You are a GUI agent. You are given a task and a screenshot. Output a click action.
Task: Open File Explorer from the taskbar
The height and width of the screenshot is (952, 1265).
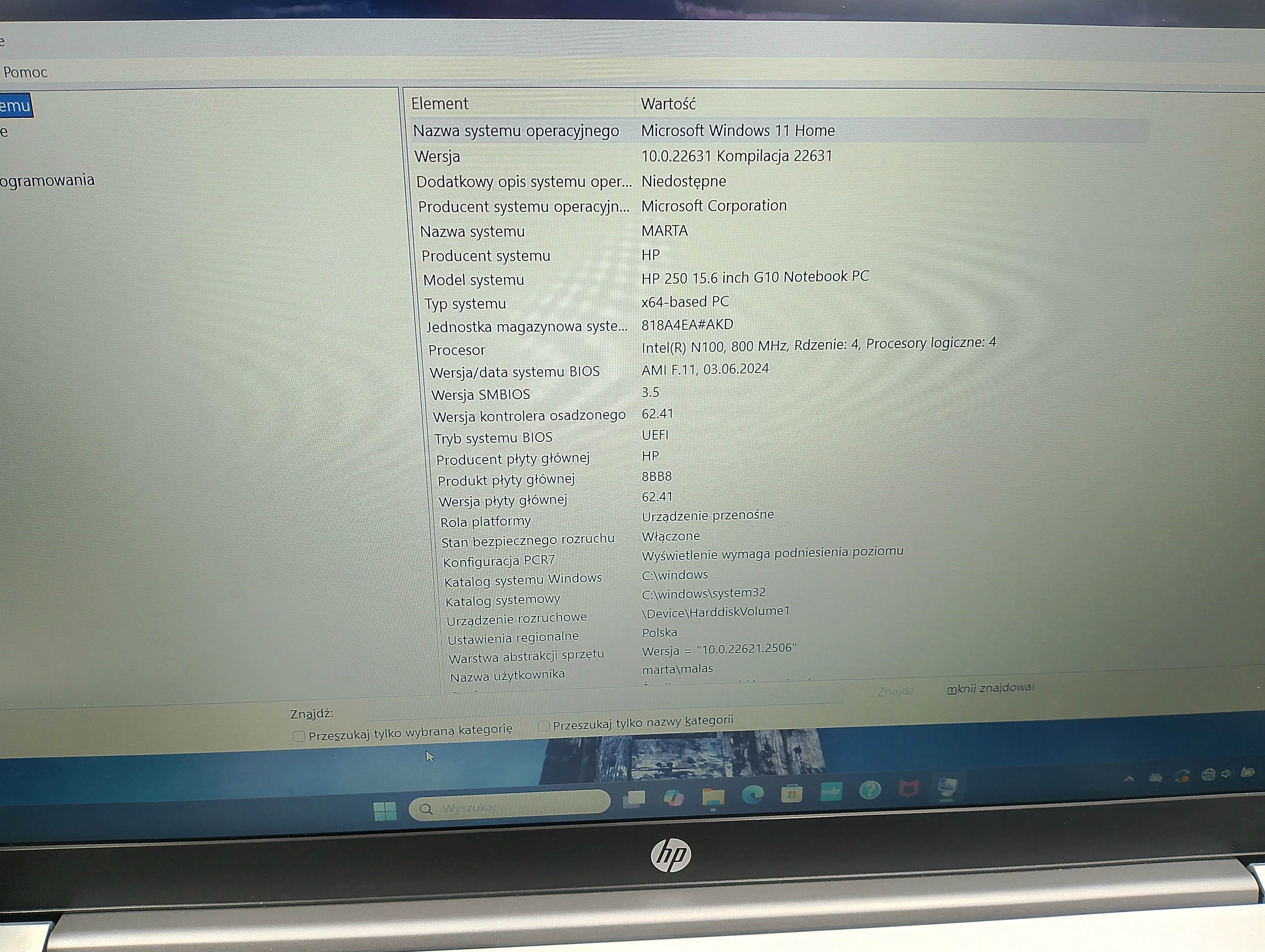(713, 796)
